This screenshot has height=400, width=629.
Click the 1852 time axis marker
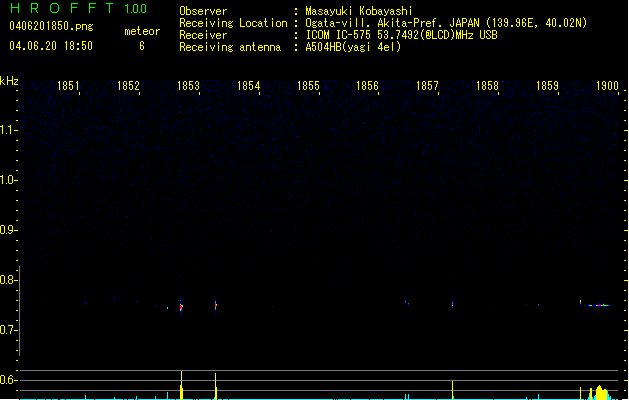click(x=128, y=85)
